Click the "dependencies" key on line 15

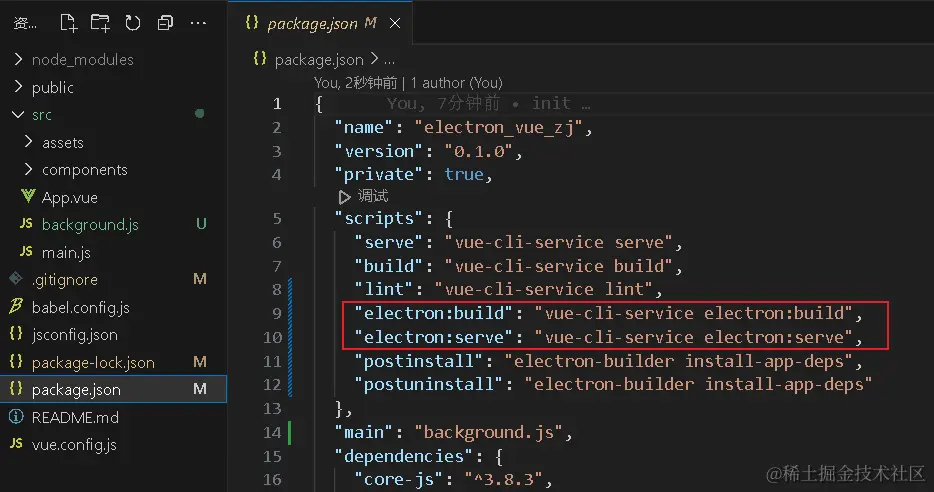point(403,456)
